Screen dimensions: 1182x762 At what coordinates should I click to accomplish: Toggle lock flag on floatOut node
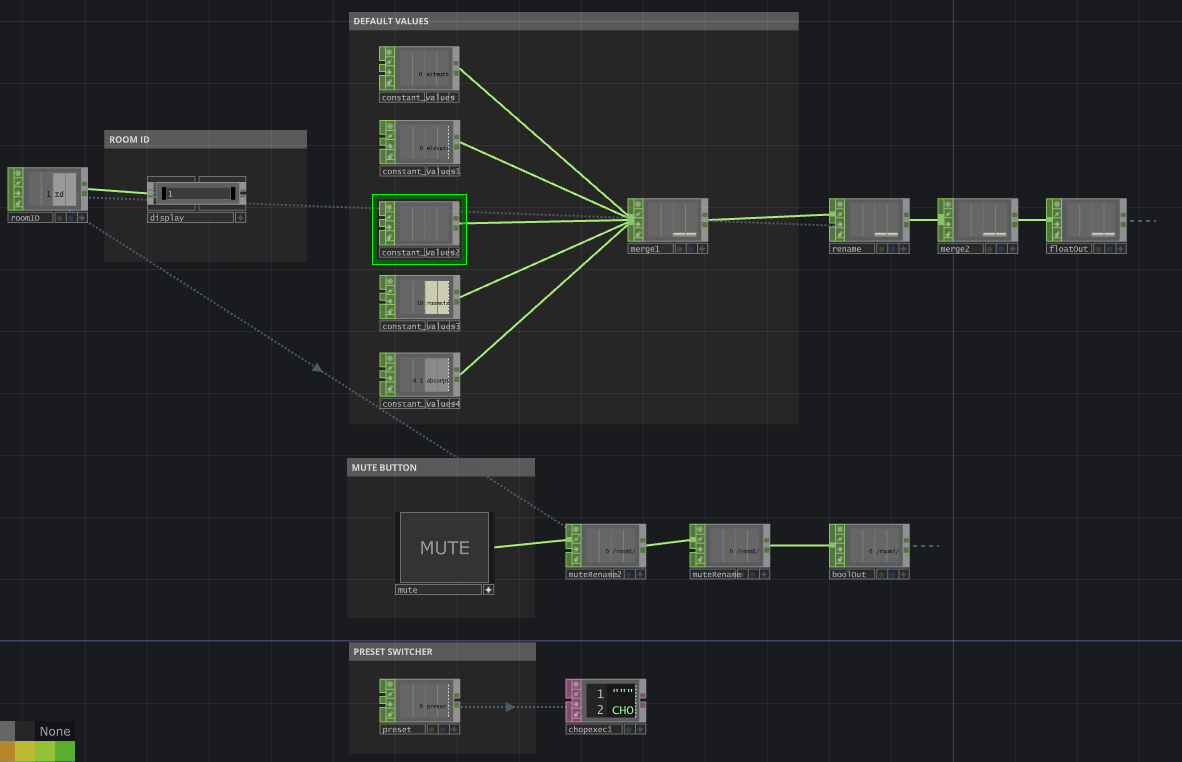tap(1057, 234)
